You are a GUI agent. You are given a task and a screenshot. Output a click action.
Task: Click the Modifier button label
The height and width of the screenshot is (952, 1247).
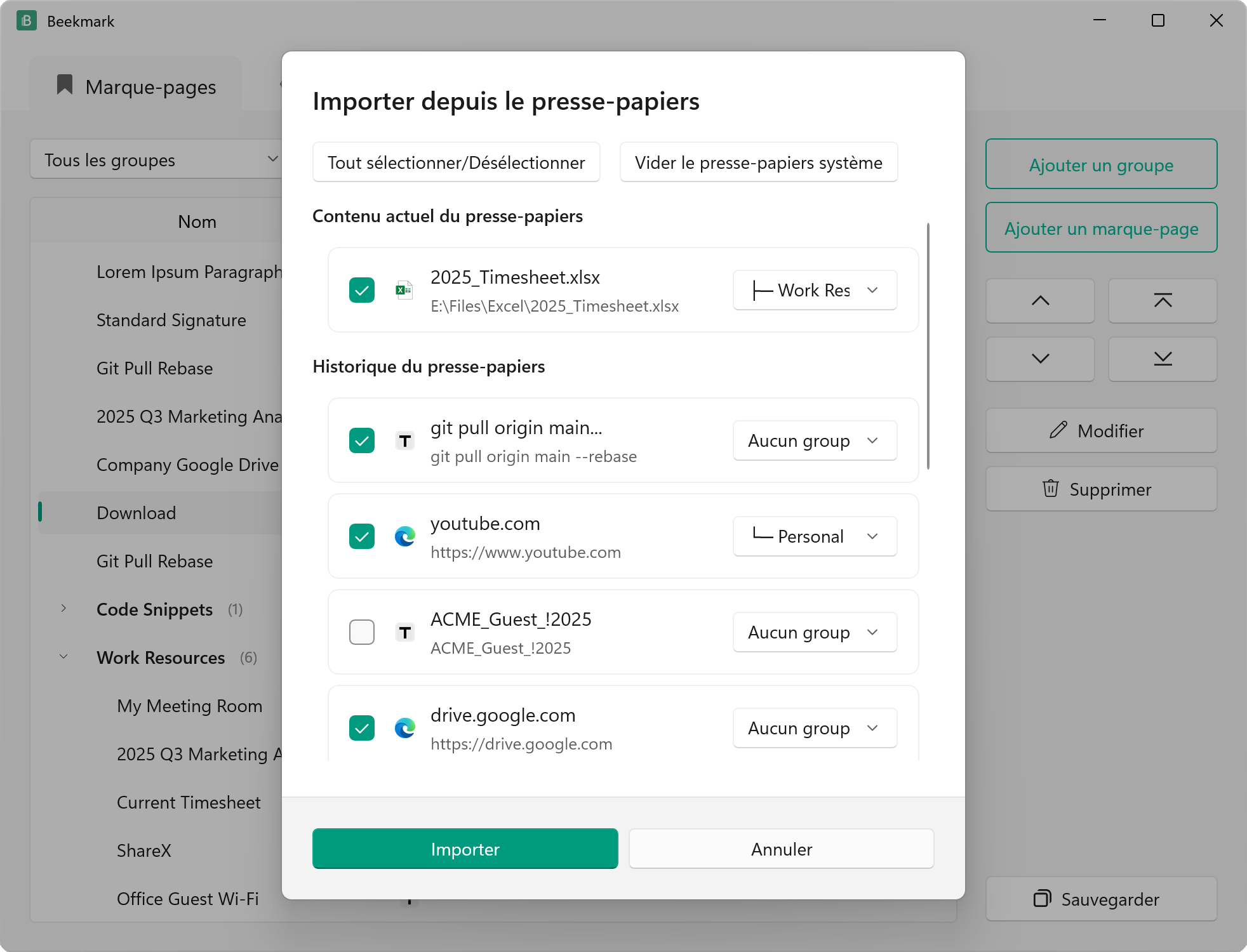[x=1110, y=431]
